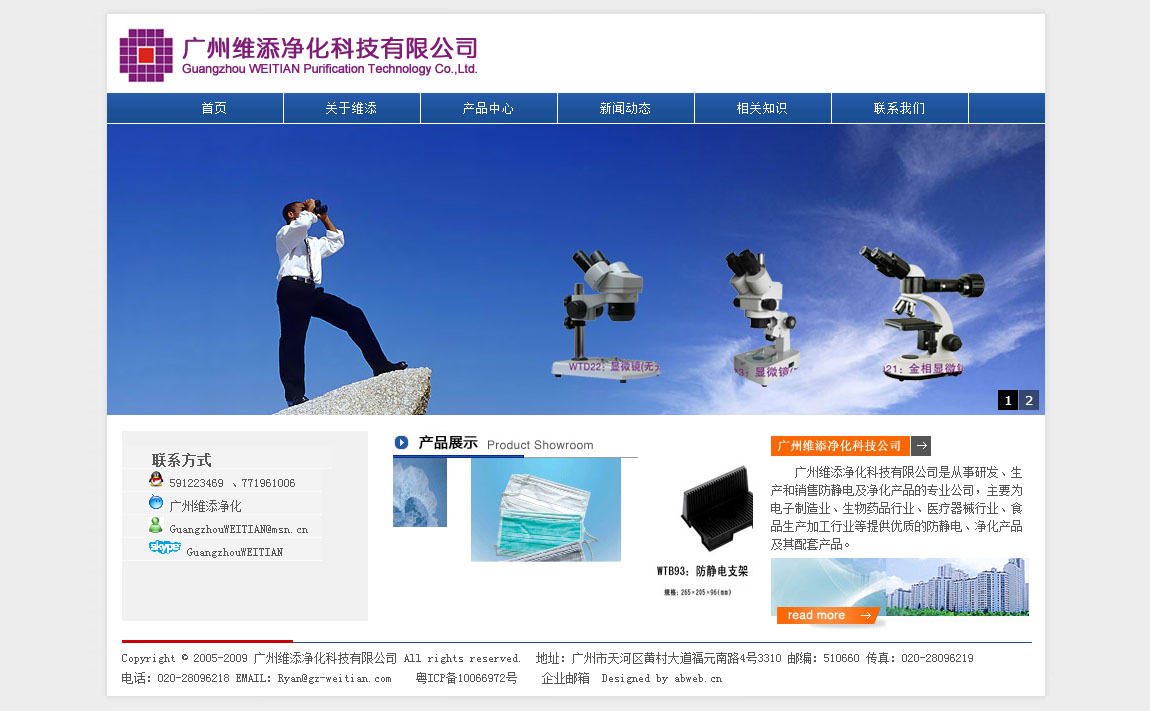Screen dimensions: 1150x711
Task: Switch to banner slide 2
Action: pos(1029,400)
